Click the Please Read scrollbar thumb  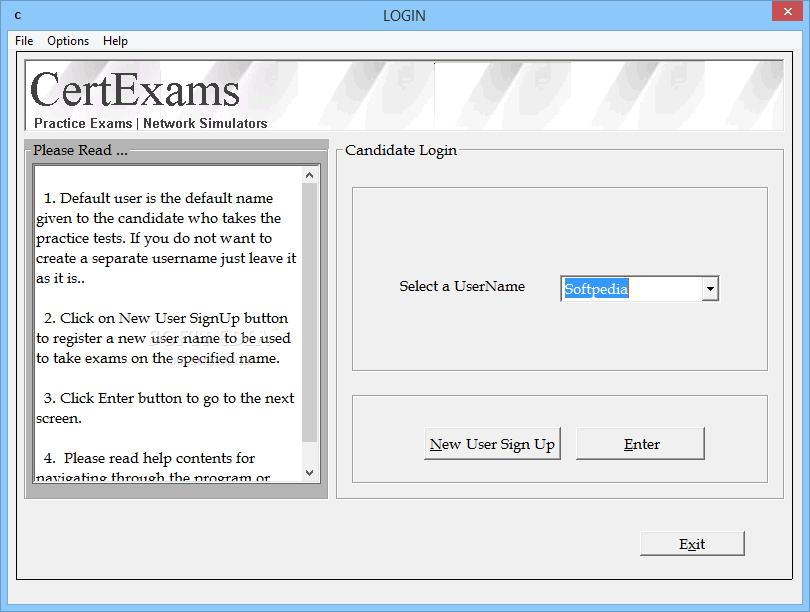click(309, 312)
